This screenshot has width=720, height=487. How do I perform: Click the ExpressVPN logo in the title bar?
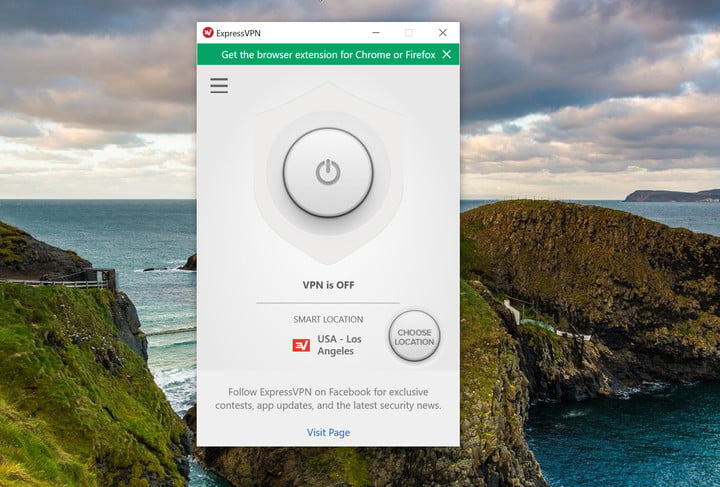208,33
